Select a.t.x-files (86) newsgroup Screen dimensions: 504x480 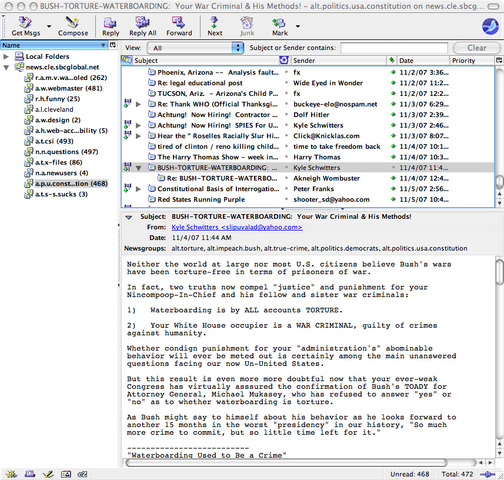53,163
